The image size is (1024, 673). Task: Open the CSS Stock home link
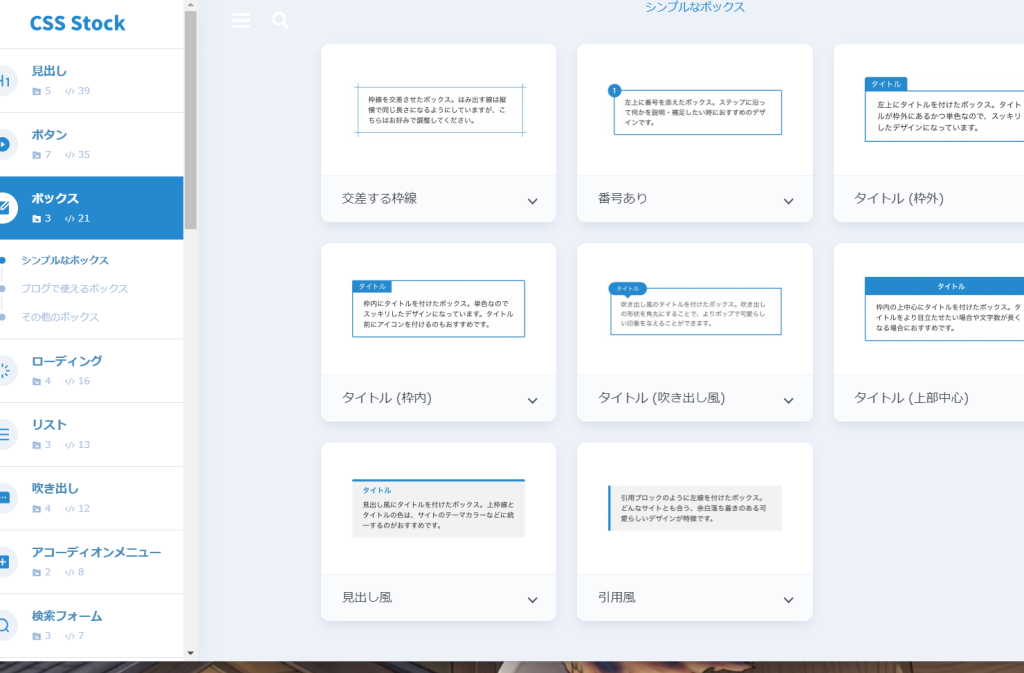click(x=77, y=23)
